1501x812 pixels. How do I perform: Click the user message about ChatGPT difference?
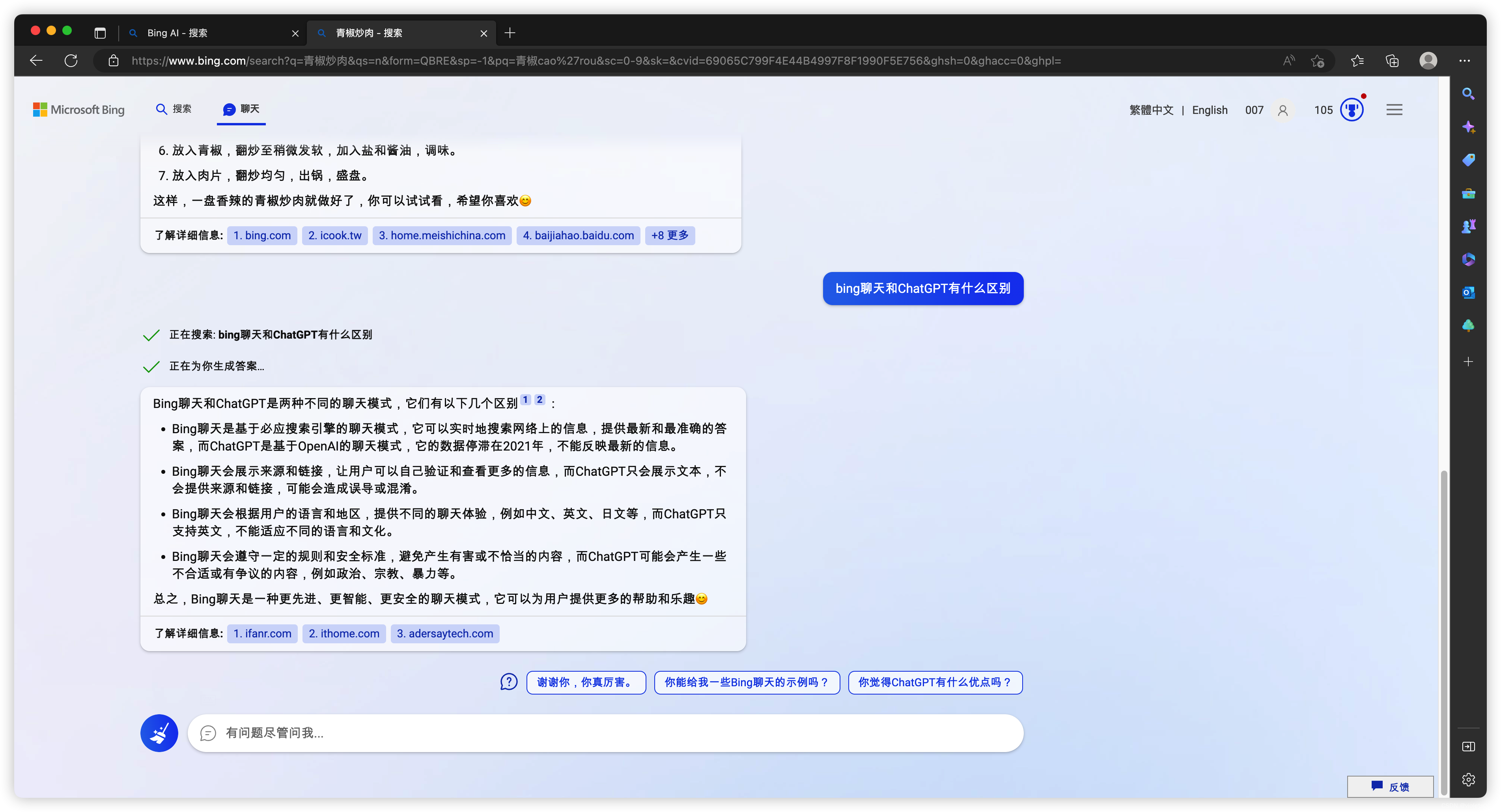tap(923, 288)
